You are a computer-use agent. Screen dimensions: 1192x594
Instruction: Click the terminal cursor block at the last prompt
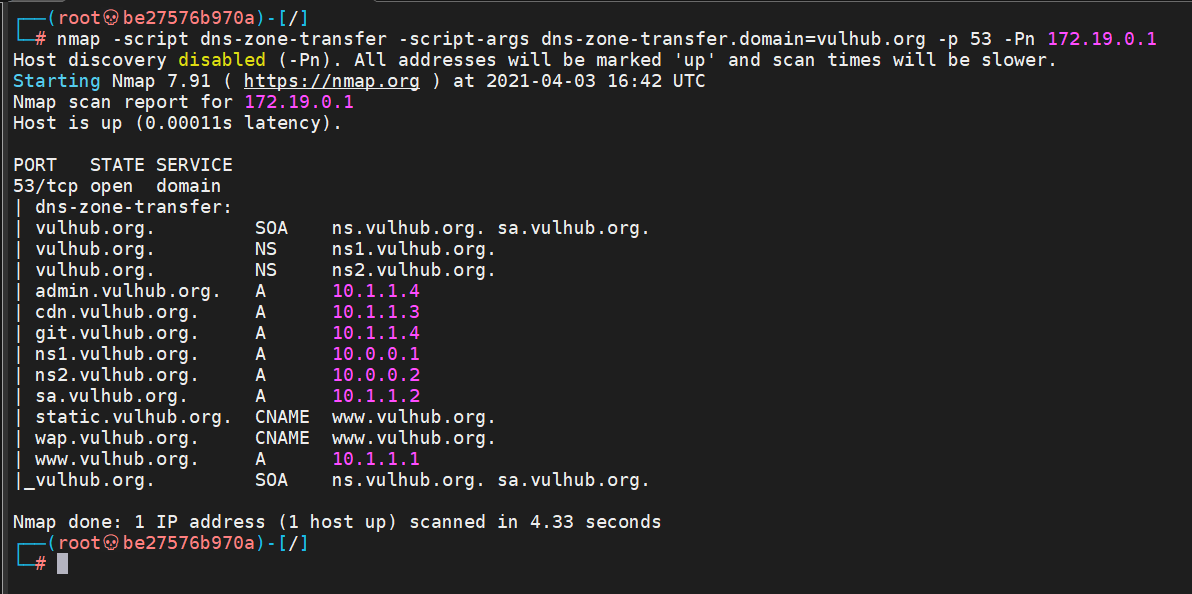(62, 563)
